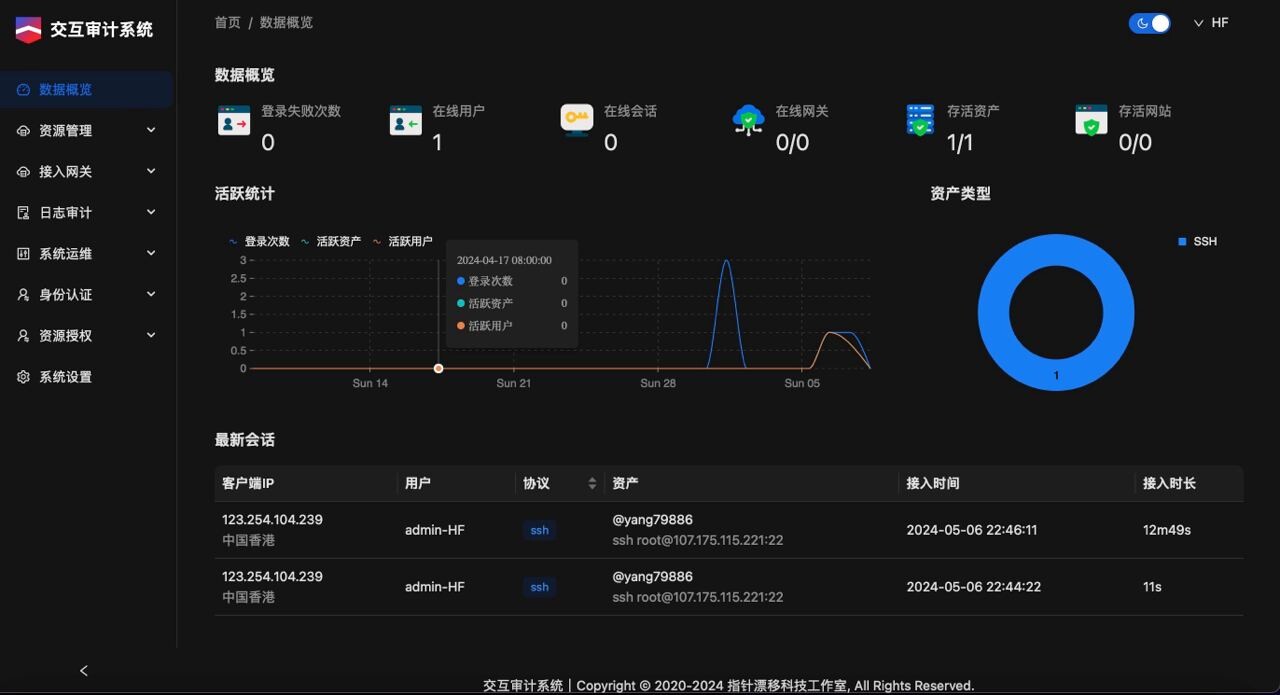
Task: Toggle the 活跃用户 chart legend
Action: [x=404, y=241]
